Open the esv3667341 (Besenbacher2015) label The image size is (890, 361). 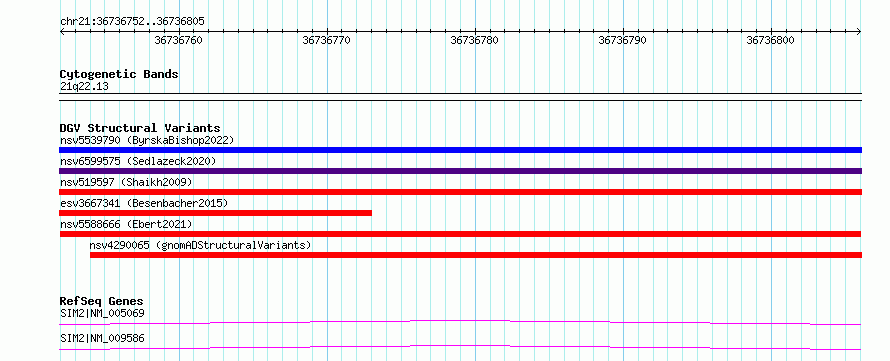(x=144, y=203)
